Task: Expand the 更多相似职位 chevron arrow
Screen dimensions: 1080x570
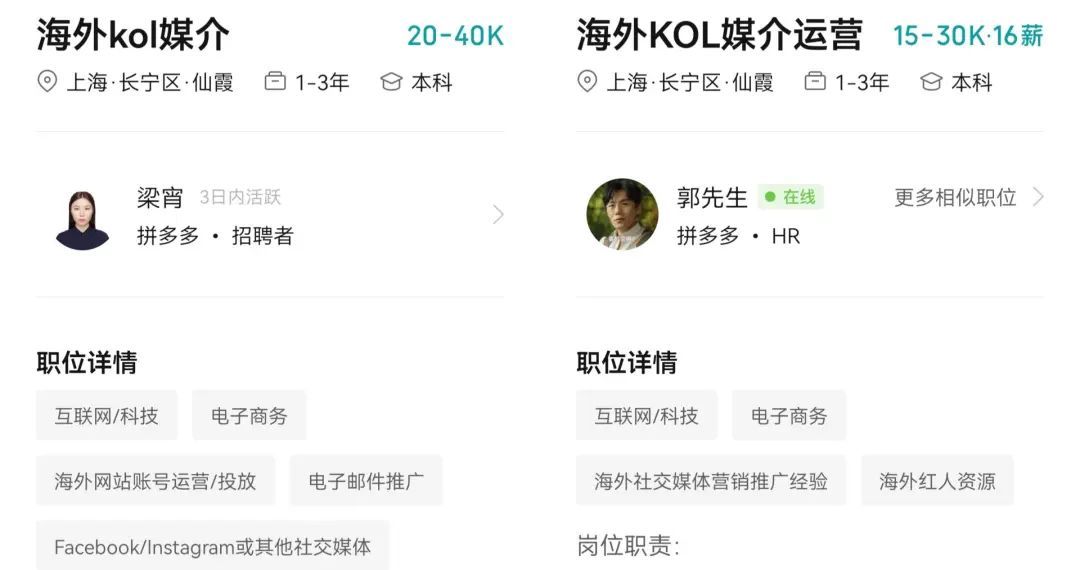Action: click(x=1038, y=197)
